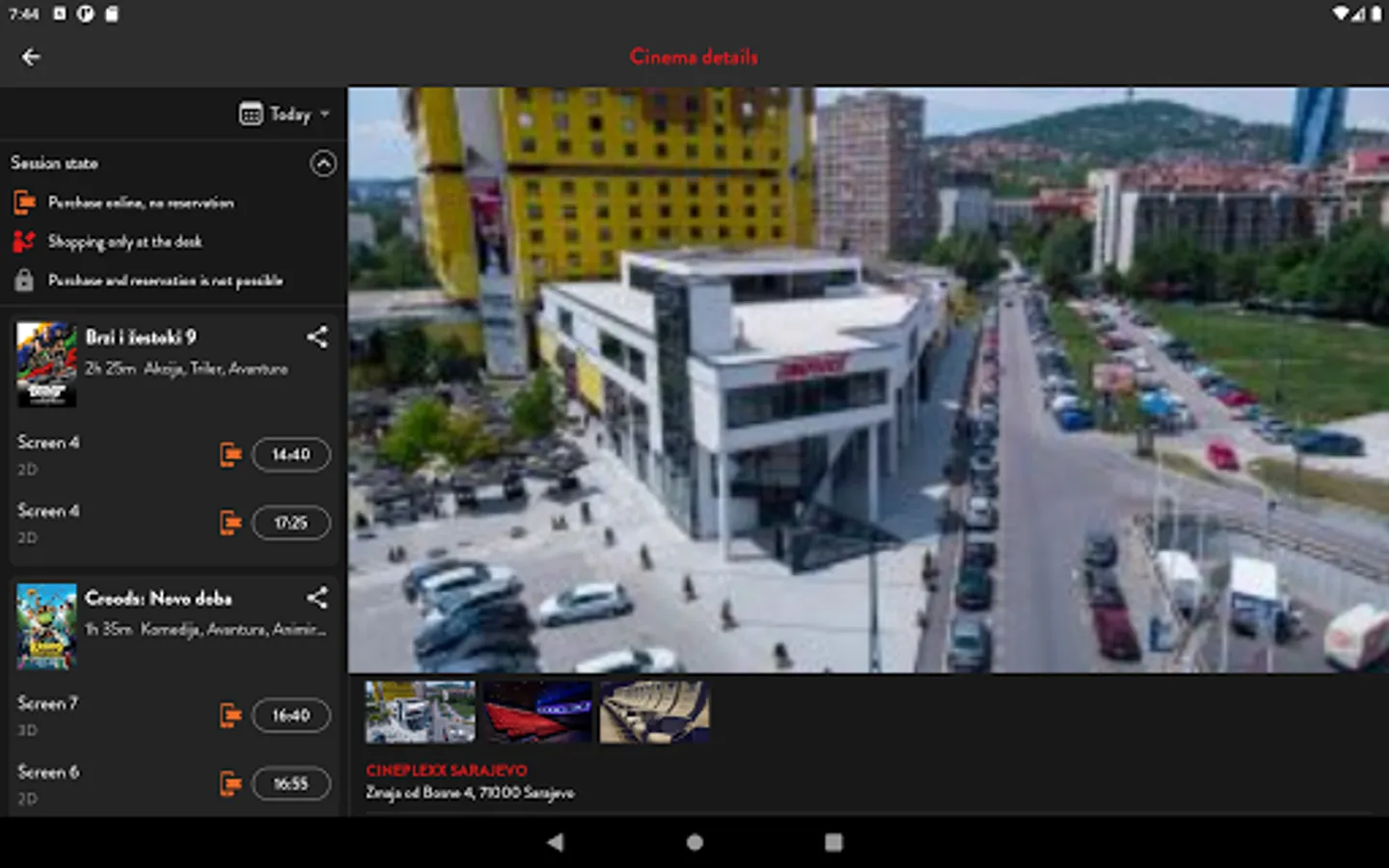Click the purchase icon beside the 14:40 showtime

[x=230, y=454]
